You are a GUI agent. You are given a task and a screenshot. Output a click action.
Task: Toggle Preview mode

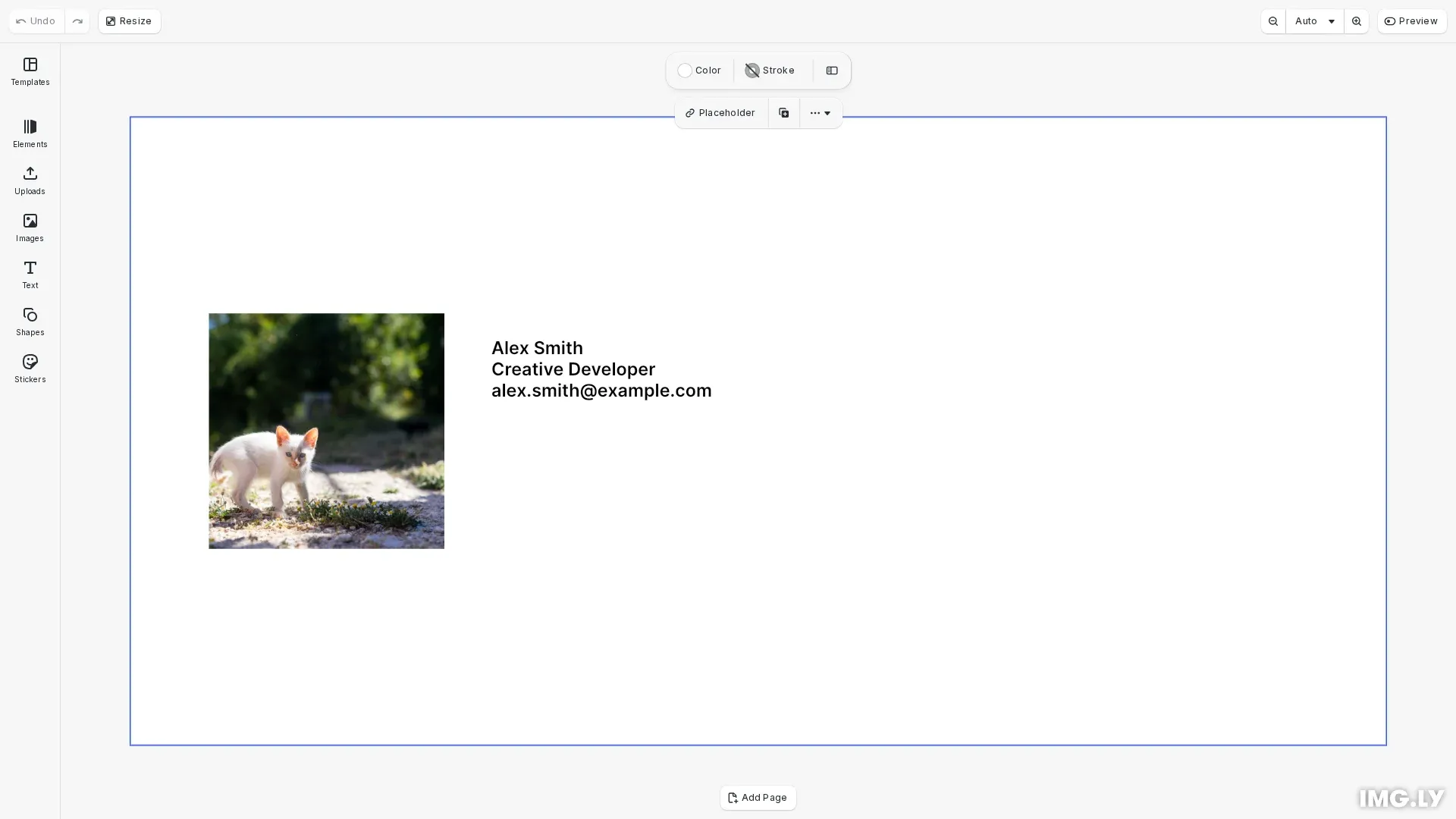point(1411,21)
